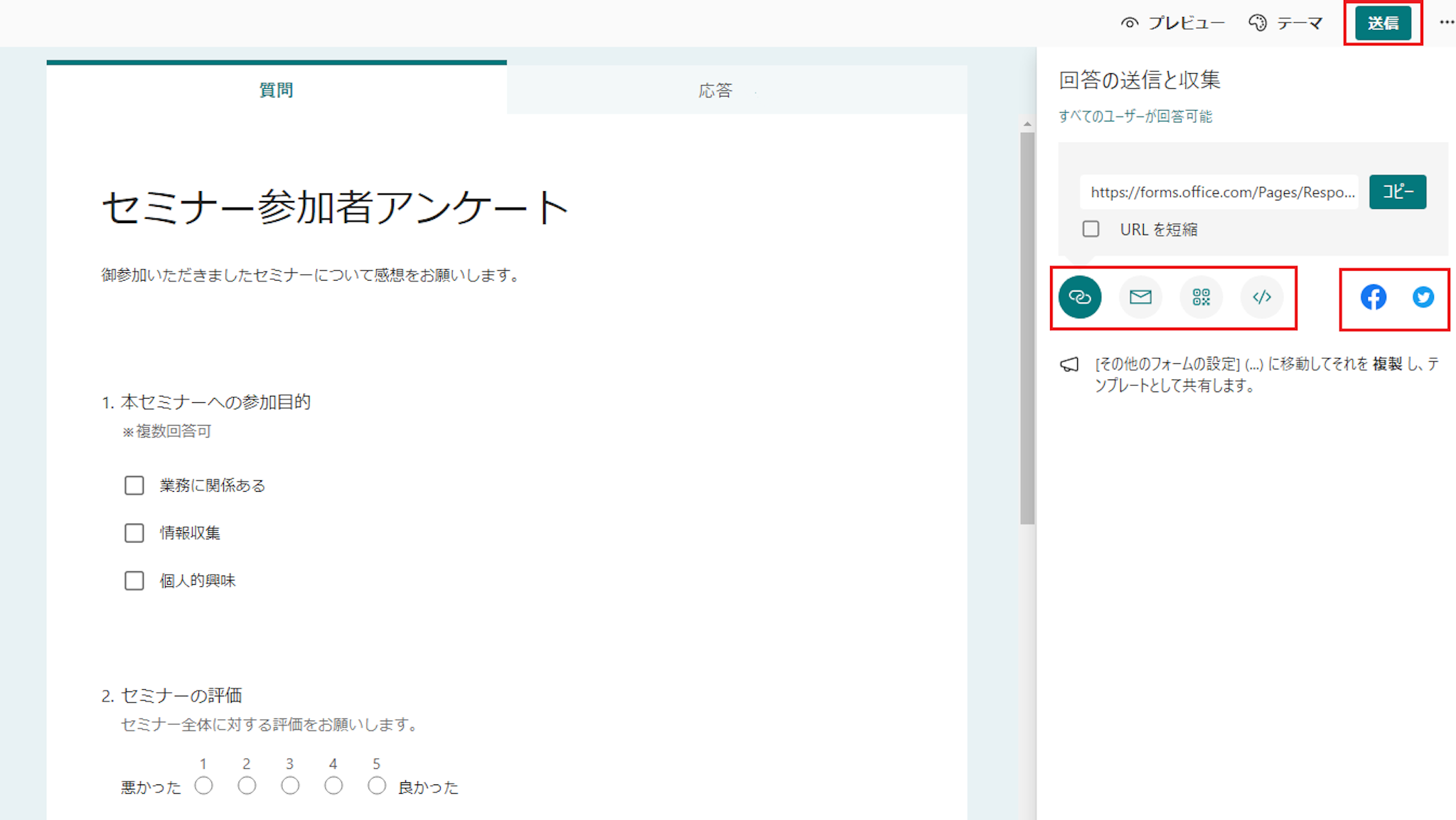Tick the 個人的興味 checkbox
1456x820 pixels.
(x=134, y=581)
